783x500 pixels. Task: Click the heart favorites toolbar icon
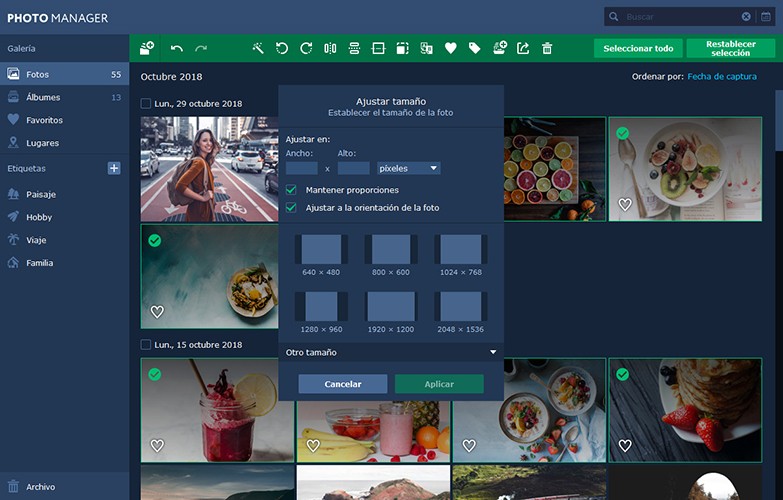point(450,48)
